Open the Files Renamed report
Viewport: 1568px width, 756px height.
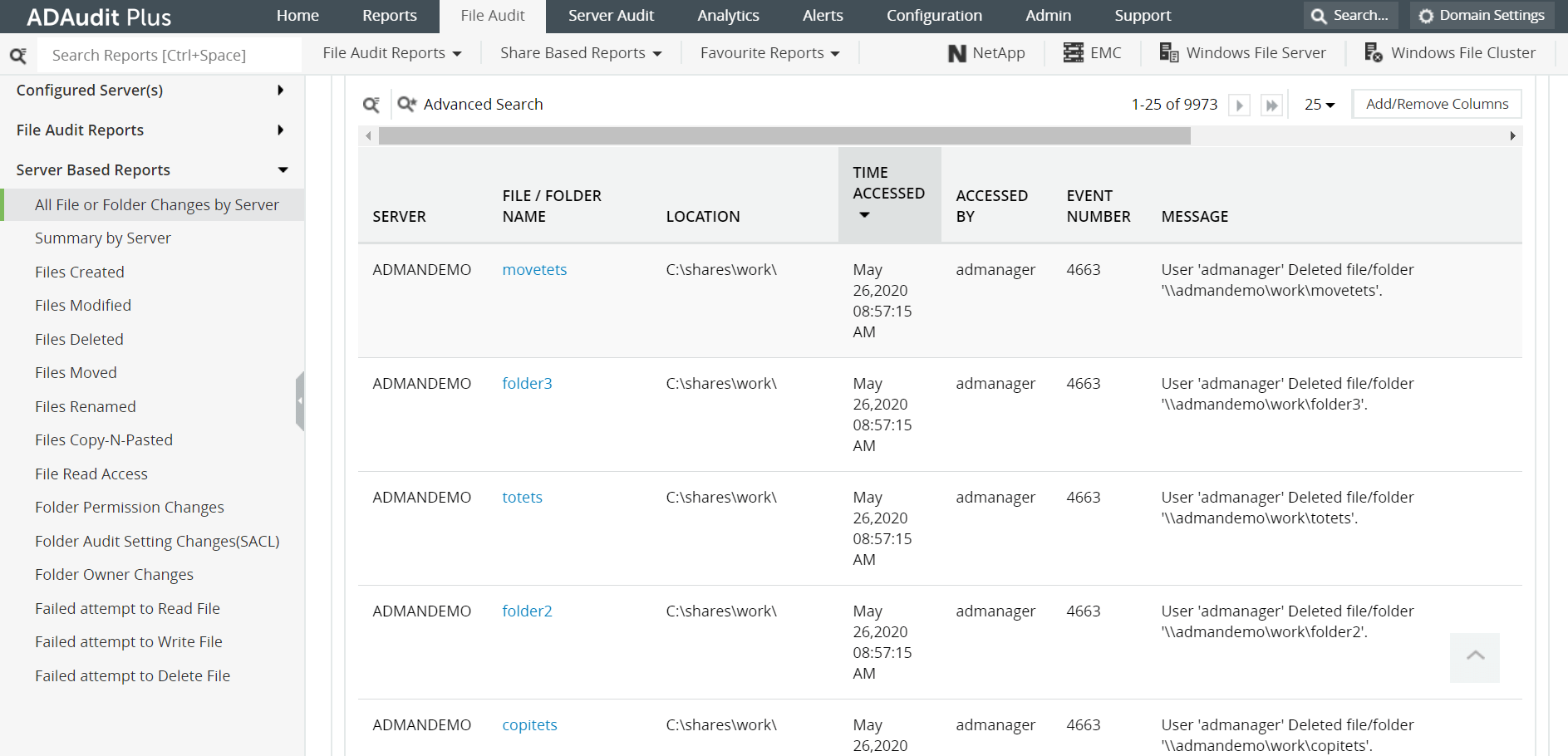(86, 407)
